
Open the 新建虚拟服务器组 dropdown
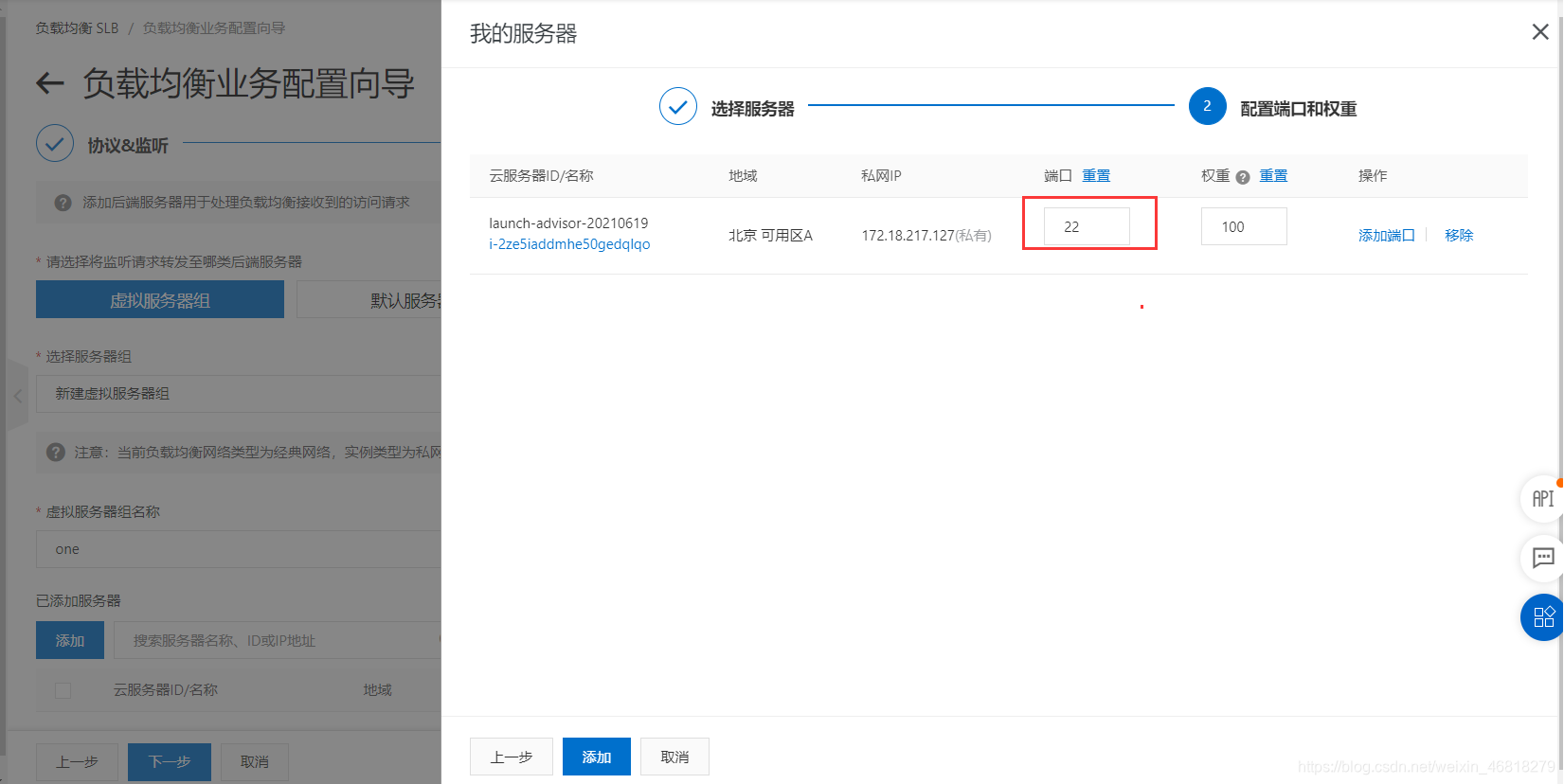coord(239,393)
